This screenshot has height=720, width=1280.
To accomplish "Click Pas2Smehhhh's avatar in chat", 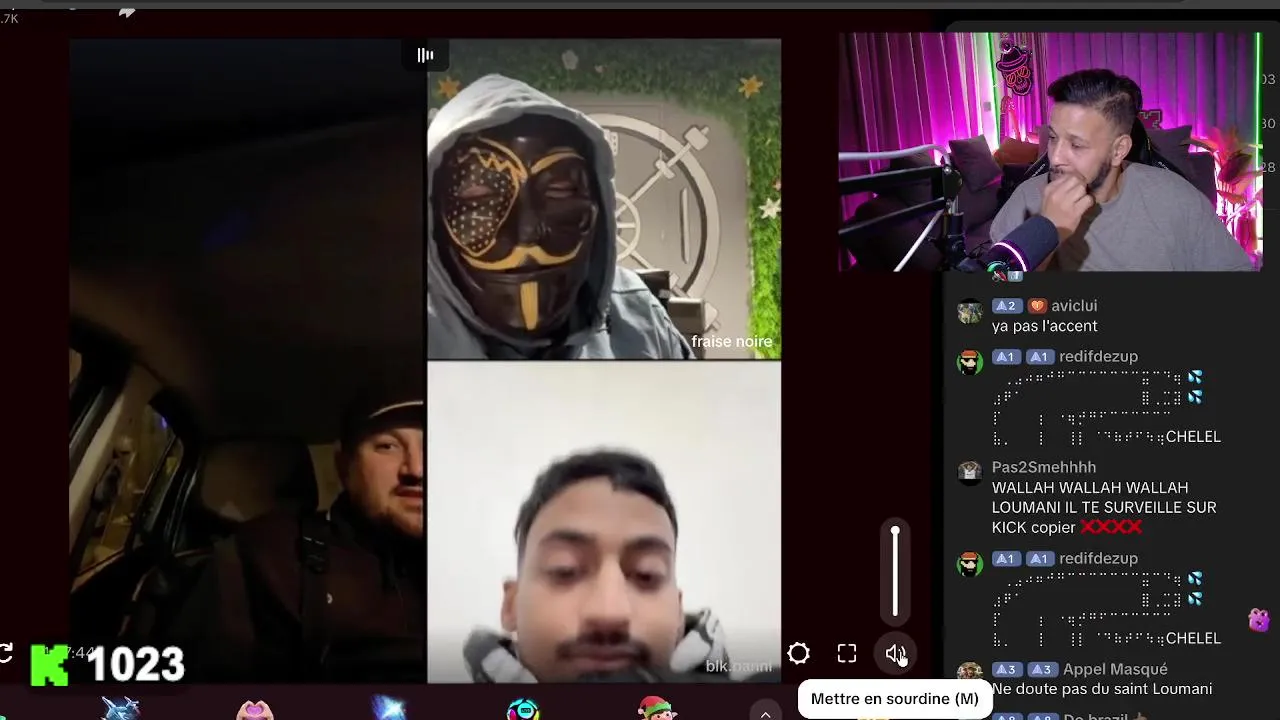I will coord(970,472).
